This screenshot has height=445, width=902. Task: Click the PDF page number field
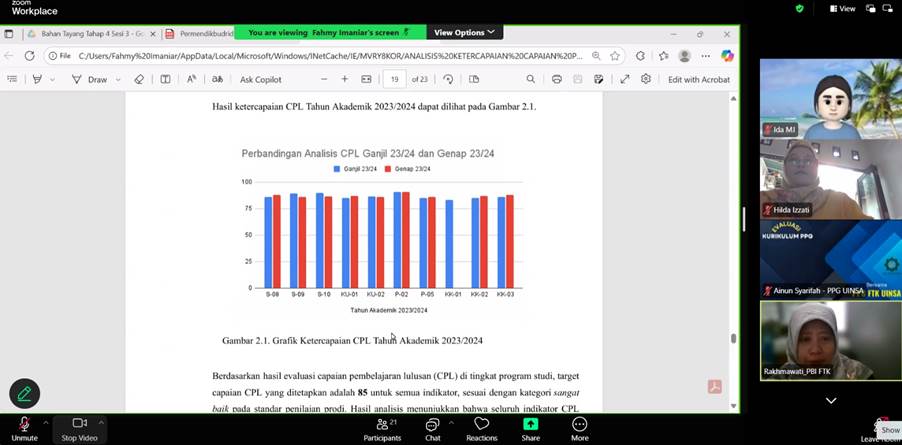coord(395,79)
